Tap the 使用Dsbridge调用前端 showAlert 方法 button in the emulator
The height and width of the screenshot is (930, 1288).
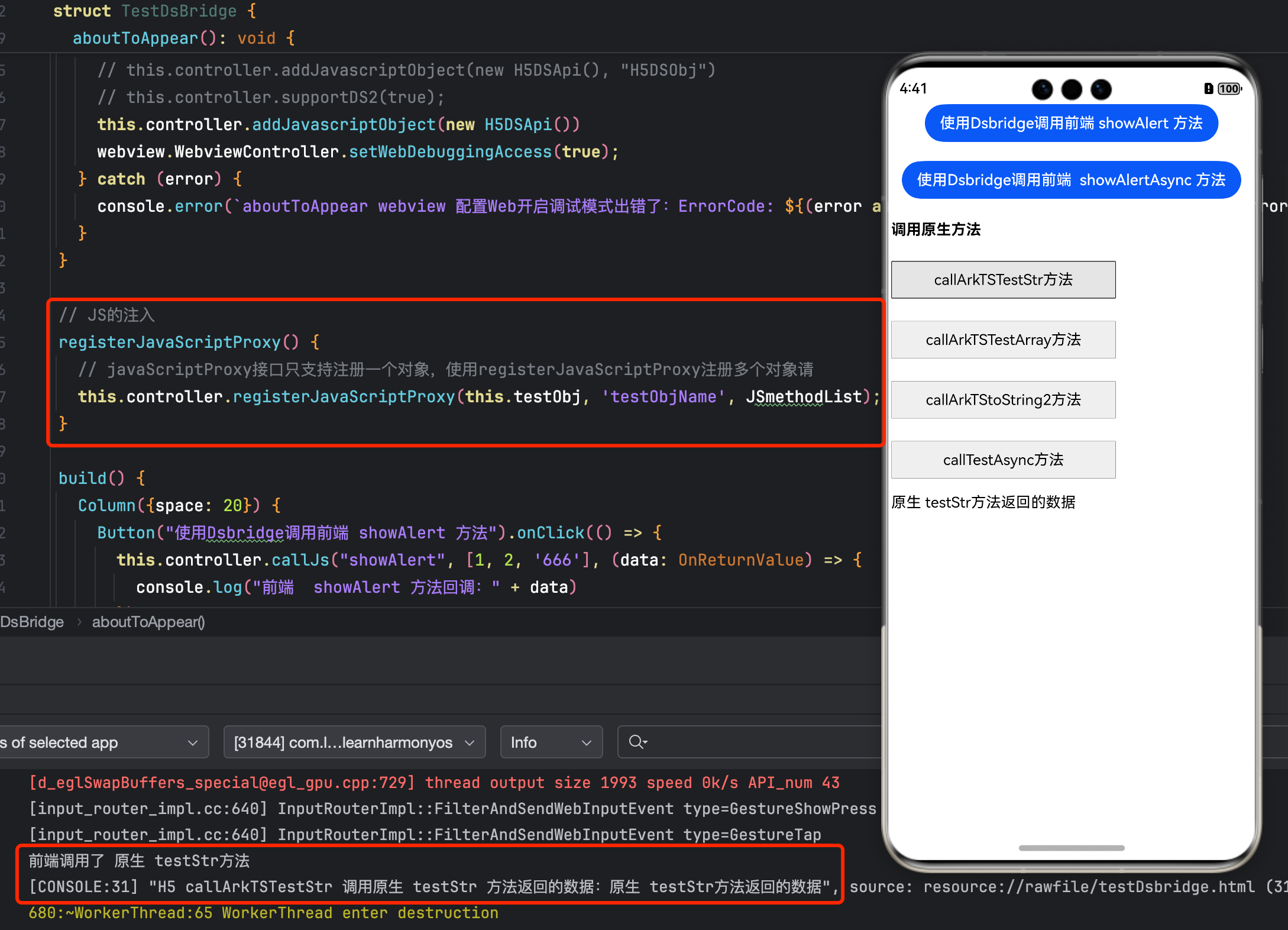coord(1071,123)
